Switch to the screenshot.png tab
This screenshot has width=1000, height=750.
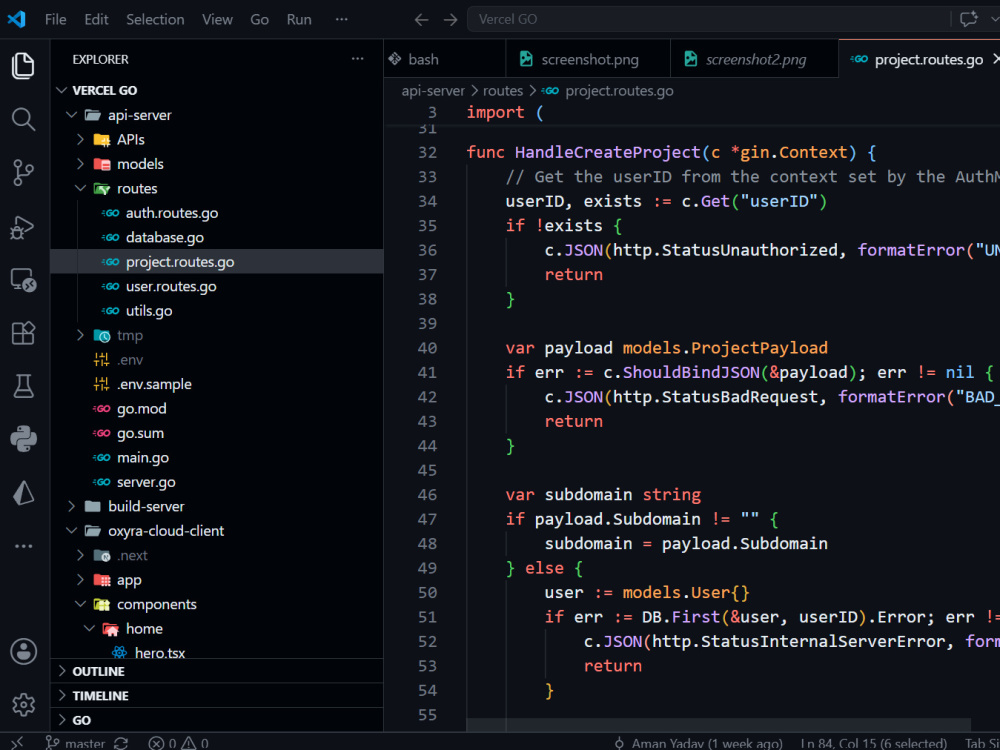click(x=588, y=59)
